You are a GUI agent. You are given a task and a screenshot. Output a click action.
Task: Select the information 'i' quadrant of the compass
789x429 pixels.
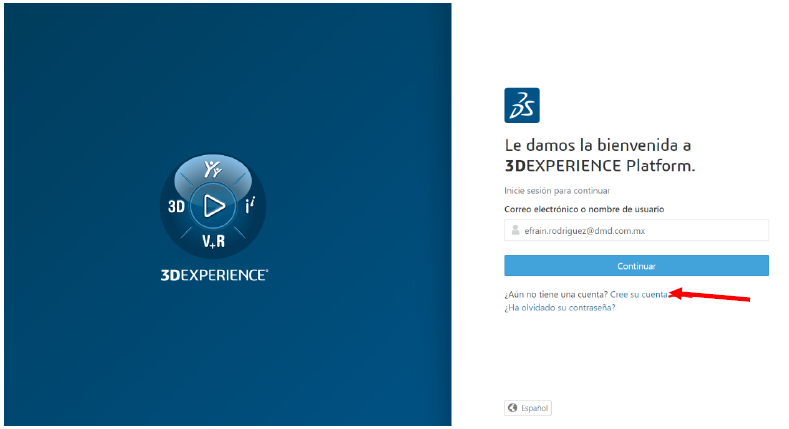coord(250,205)
